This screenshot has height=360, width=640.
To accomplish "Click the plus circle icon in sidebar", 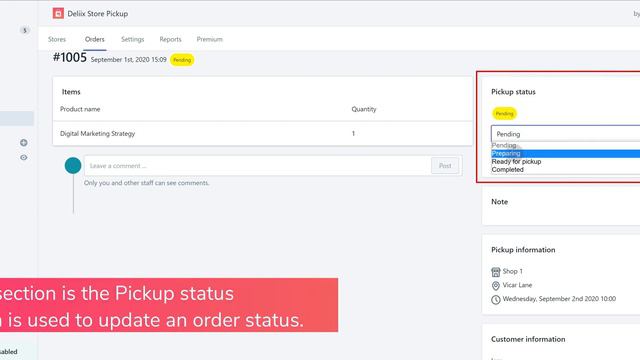I will [x=24, y=143].
